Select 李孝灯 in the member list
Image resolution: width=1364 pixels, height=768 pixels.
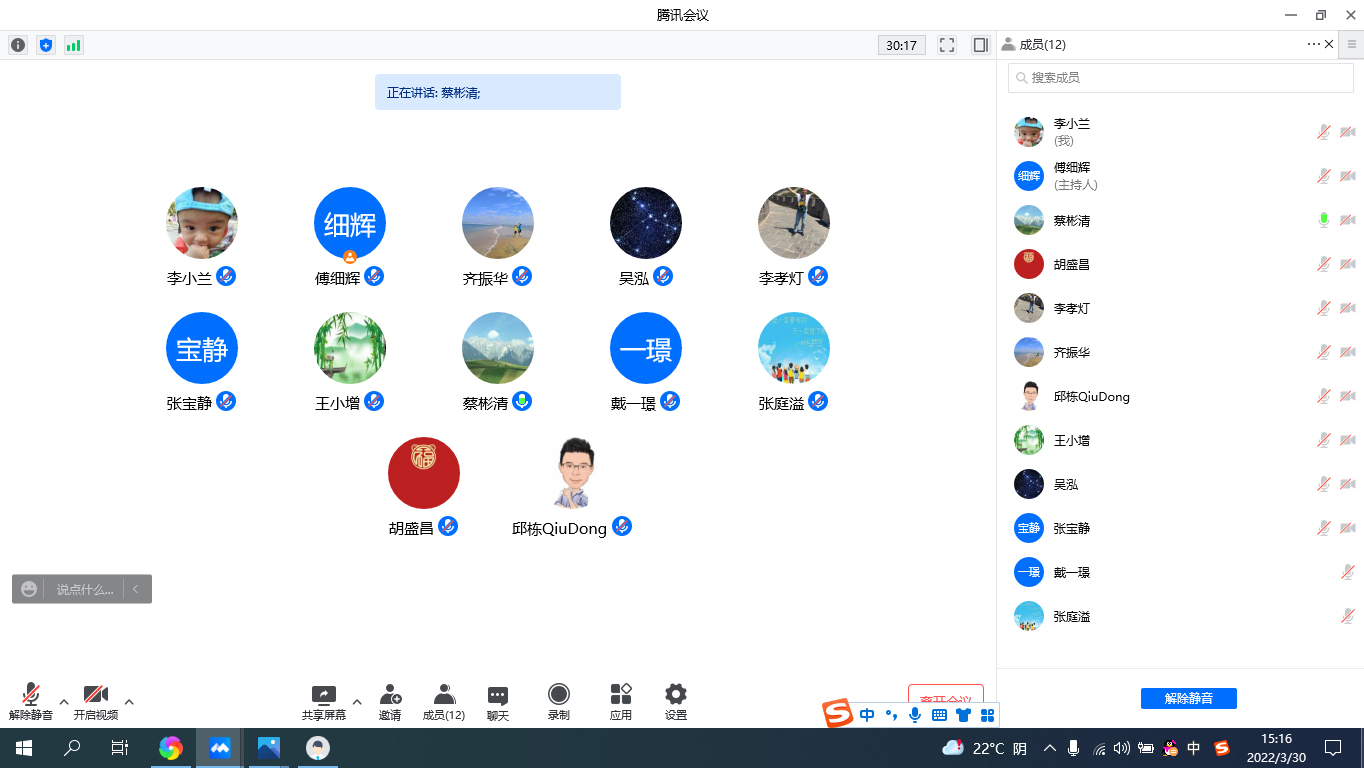(x=1181, y=308)
